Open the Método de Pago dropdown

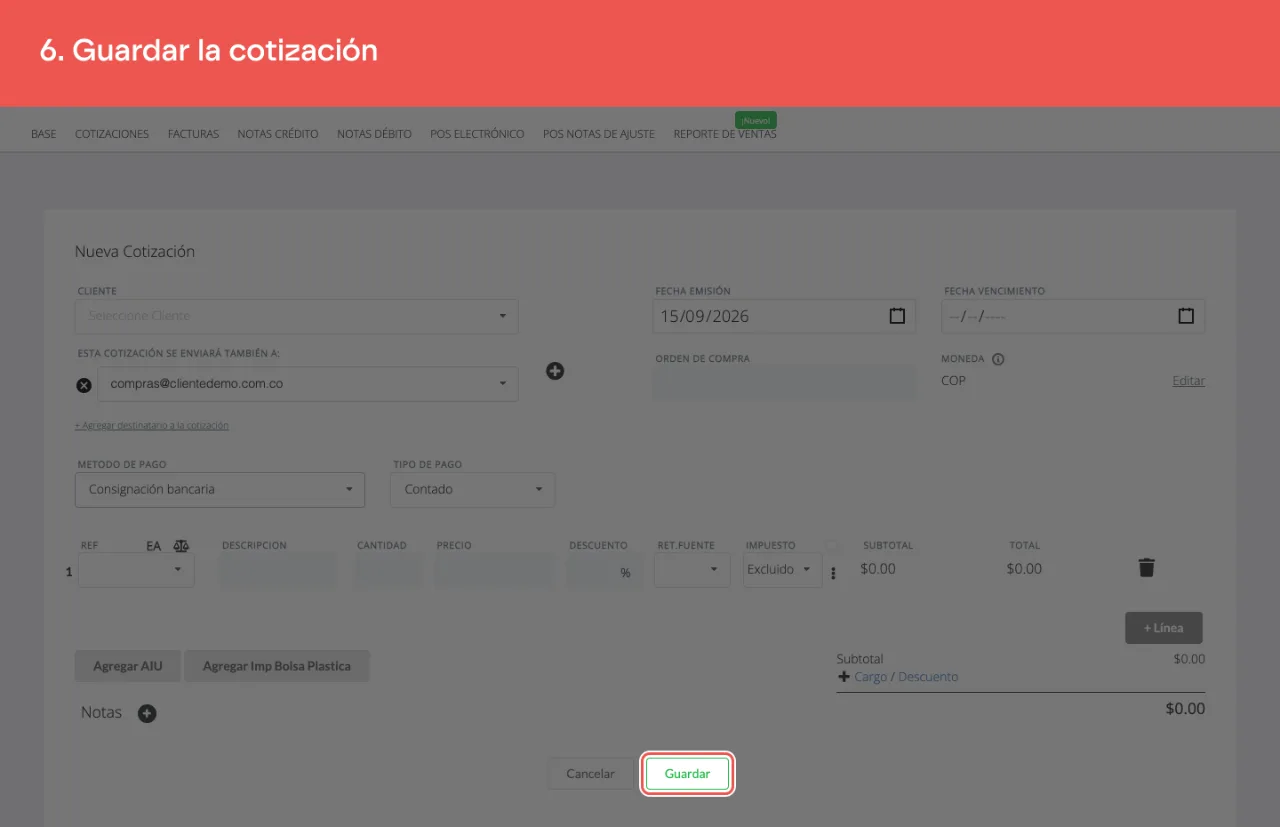pyautogui.click(x=220, y=490)
